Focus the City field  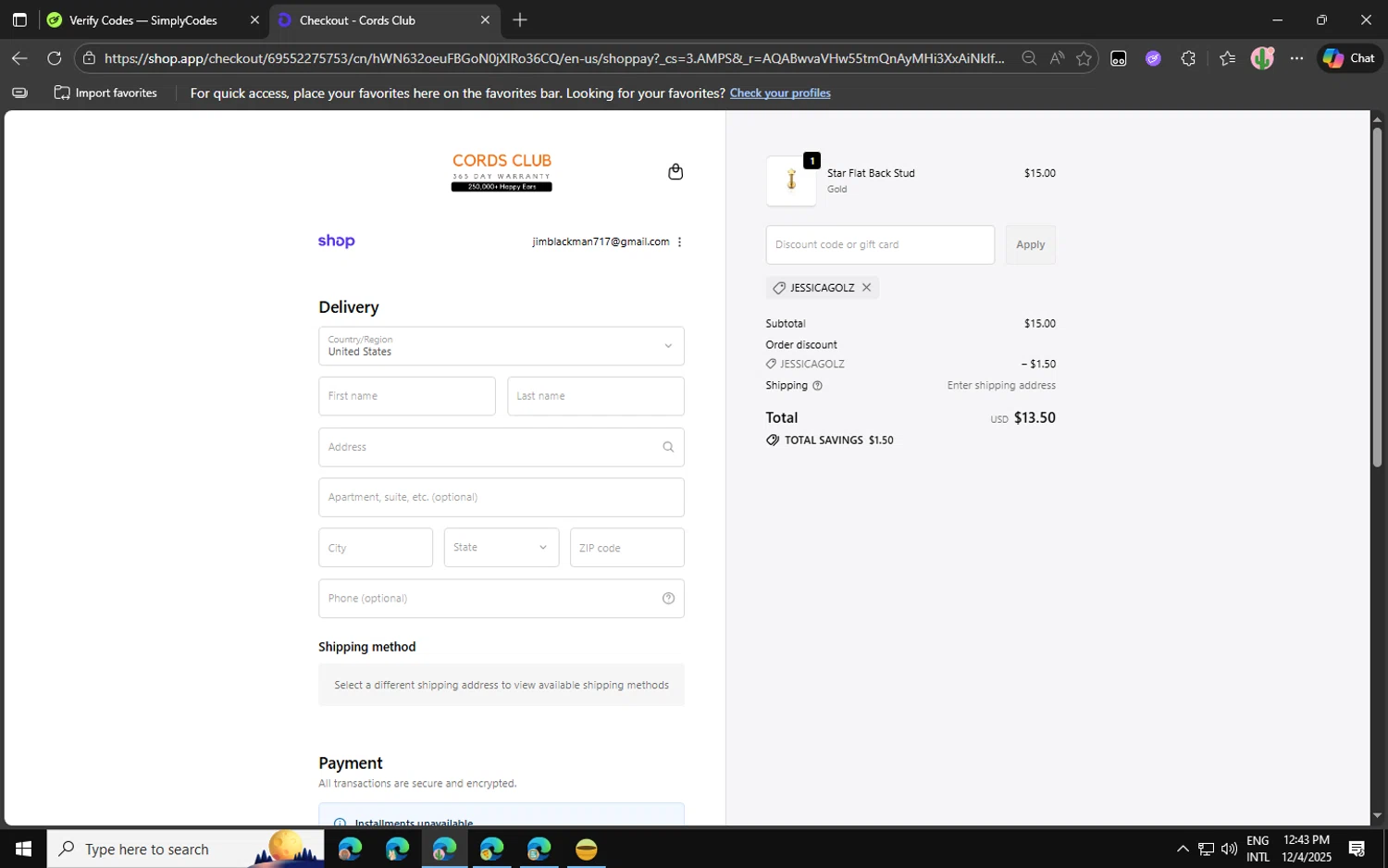pos(376,548)
